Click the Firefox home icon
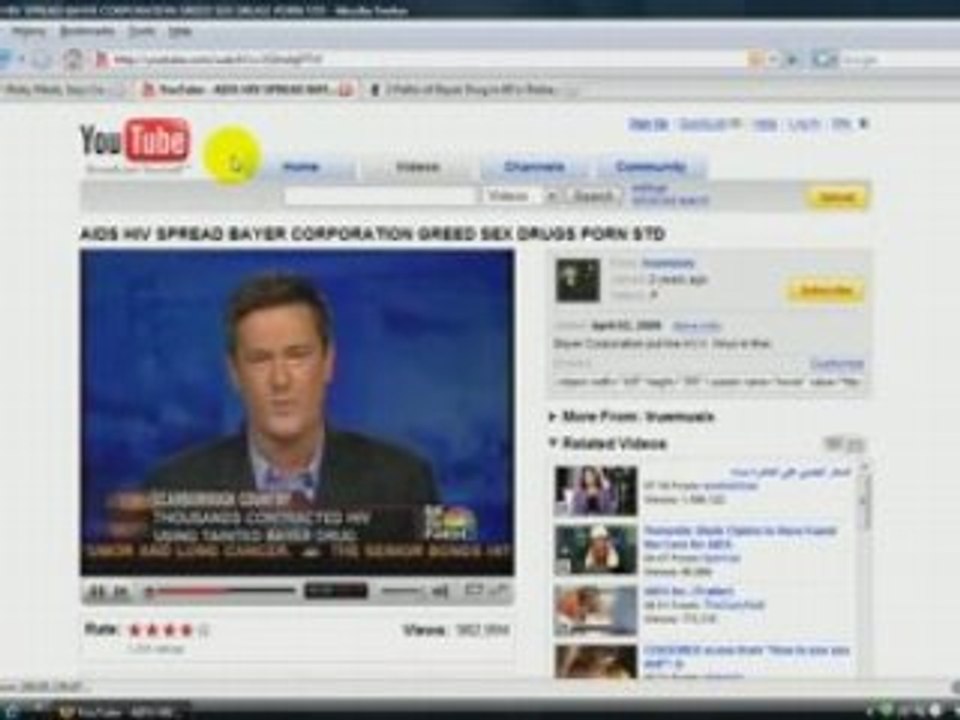 click(x=73, y=59)
